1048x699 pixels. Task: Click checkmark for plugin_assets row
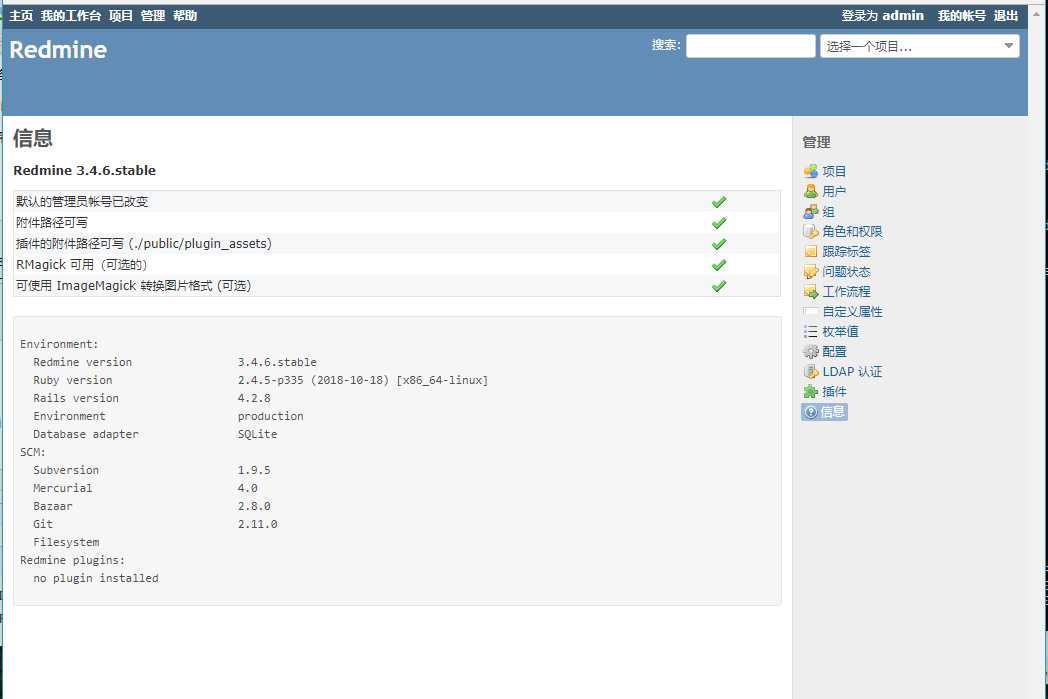[718, 244]
